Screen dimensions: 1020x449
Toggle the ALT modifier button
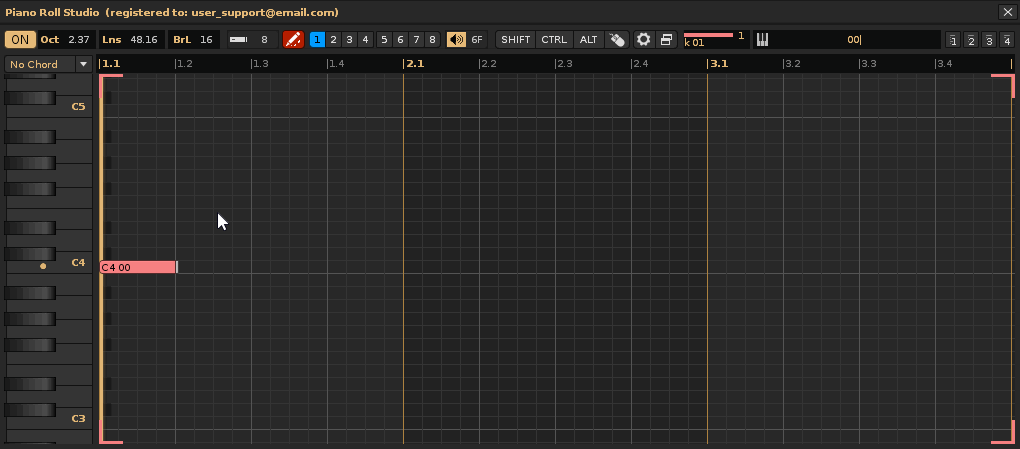pos(589,40)
